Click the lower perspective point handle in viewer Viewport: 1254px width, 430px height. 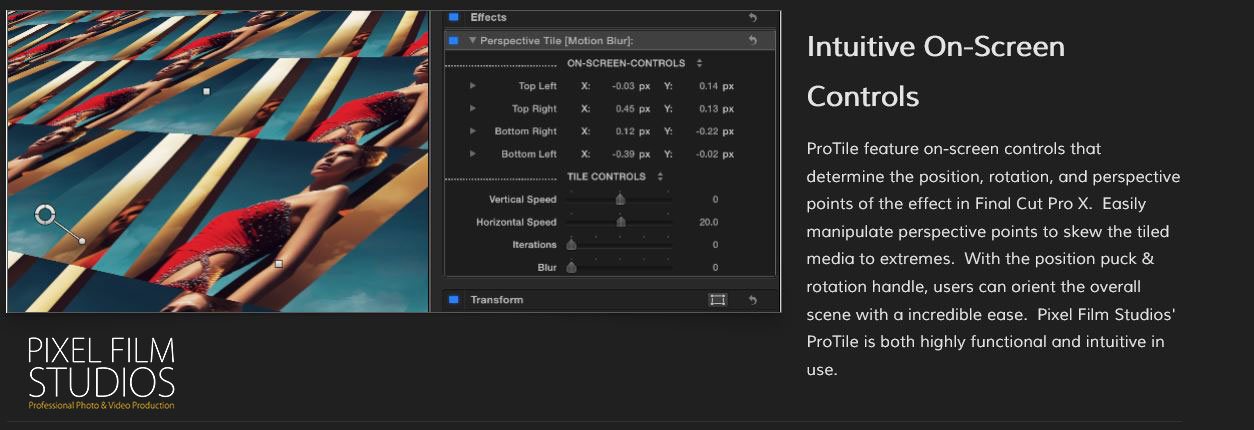click(279, 264)
